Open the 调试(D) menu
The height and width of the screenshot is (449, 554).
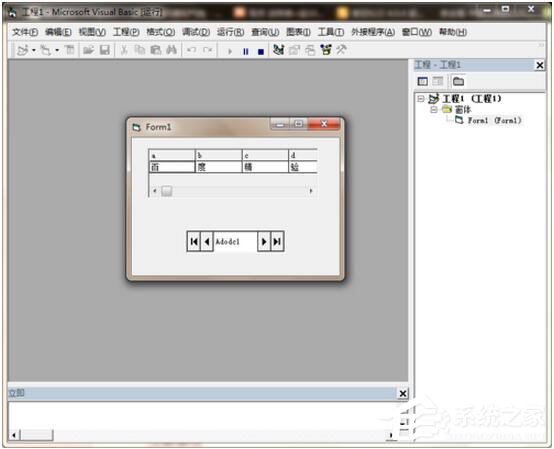[x=196, y=32]
